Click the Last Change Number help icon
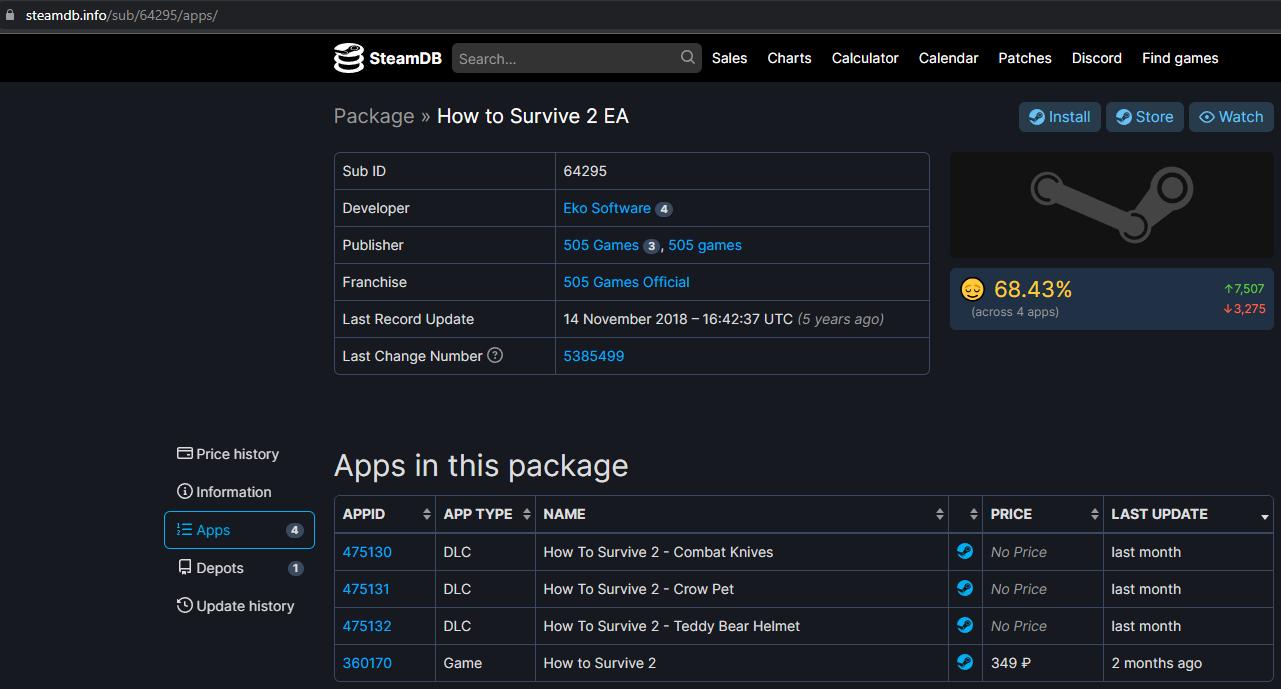Screen dimensions: 1281x689 (x=495, y=355)
